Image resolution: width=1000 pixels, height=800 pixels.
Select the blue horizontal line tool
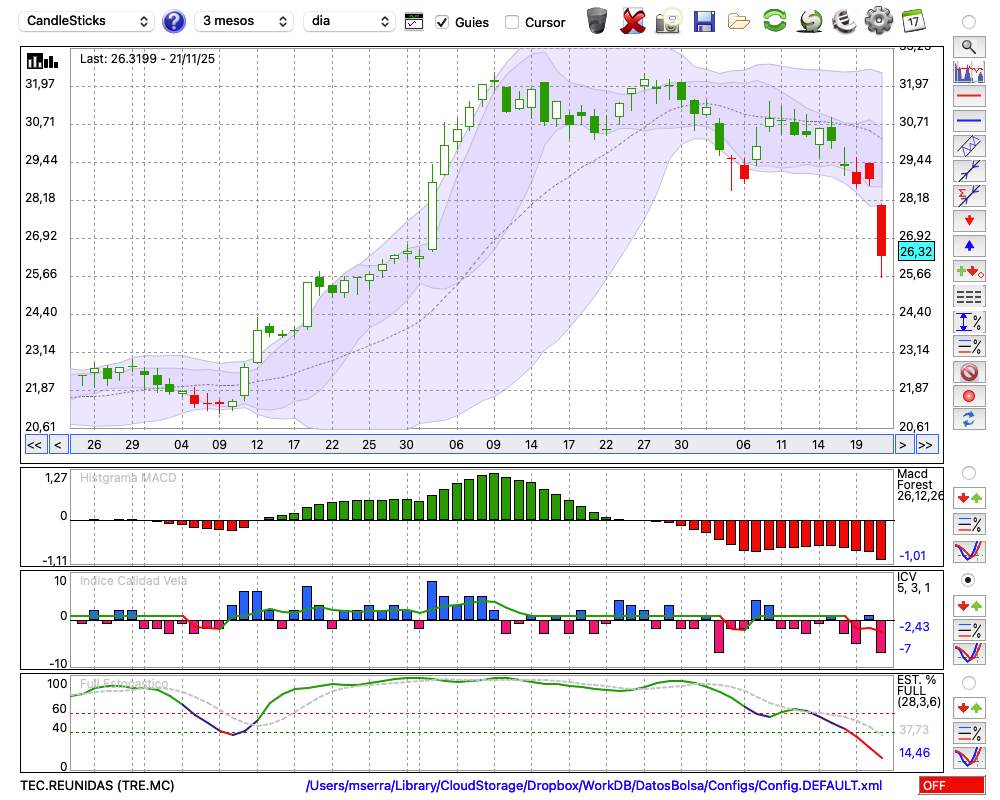968,121
